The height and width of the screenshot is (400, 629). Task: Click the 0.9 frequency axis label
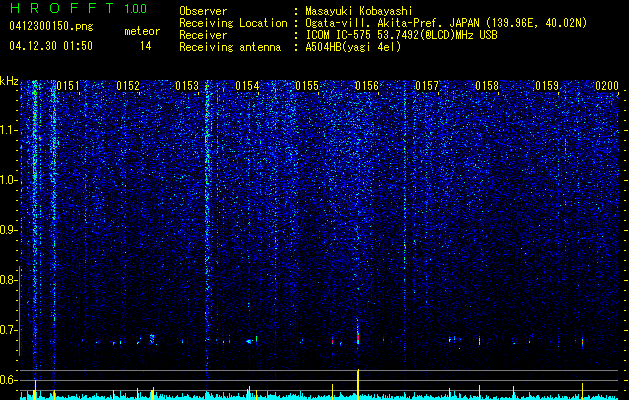click(x=8, y=230)
